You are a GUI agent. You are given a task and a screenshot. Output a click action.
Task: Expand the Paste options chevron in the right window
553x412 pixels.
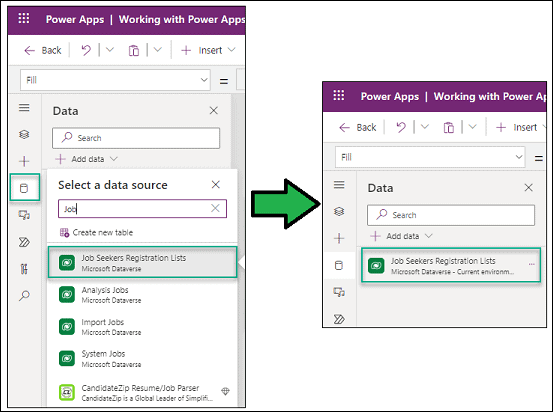pyautogui.click(x=473, y=127)
